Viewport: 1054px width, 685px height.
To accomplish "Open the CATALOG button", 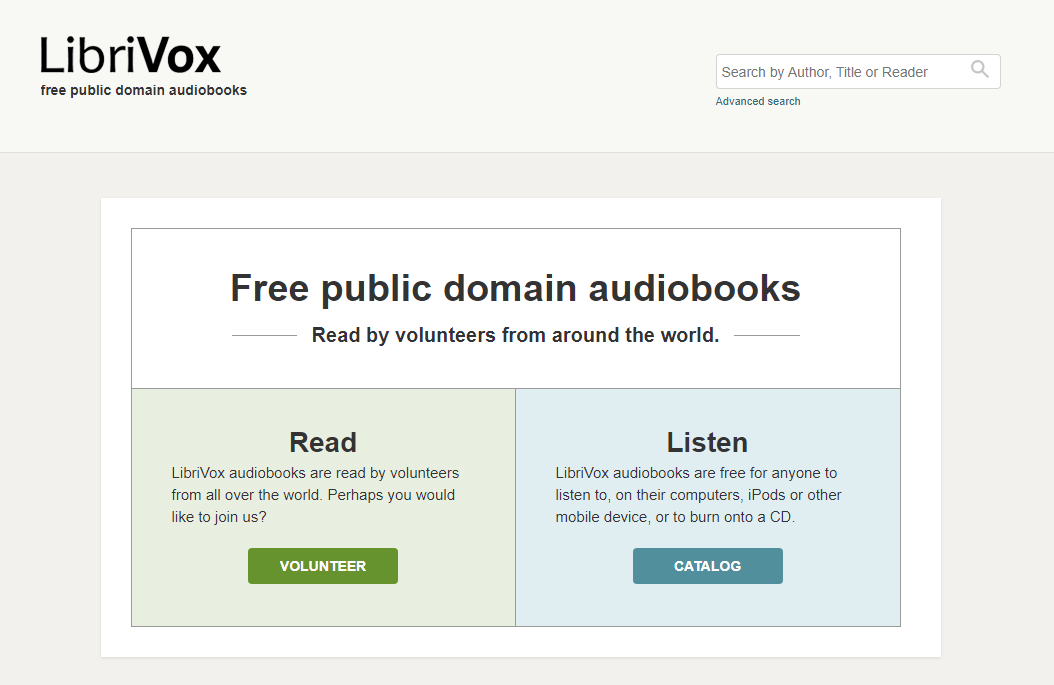I will (708, 566).
